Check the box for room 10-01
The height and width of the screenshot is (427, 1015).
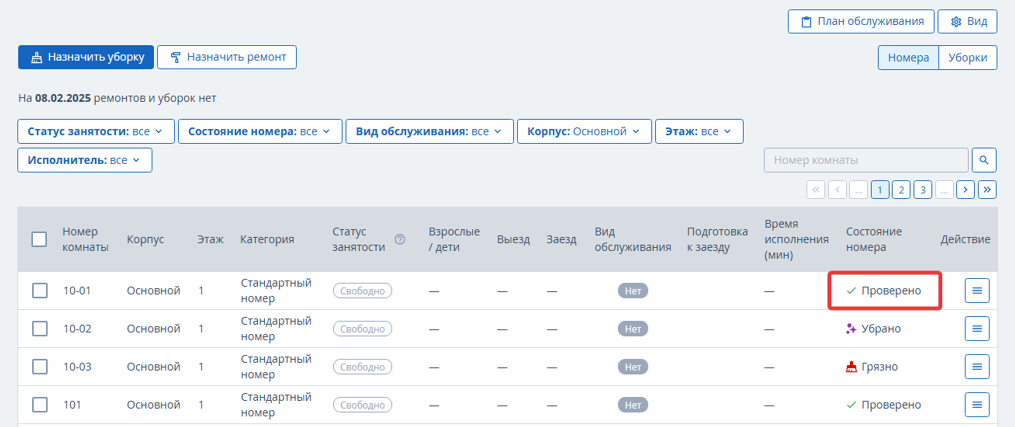pyautogui.click(x=39, y=290)
